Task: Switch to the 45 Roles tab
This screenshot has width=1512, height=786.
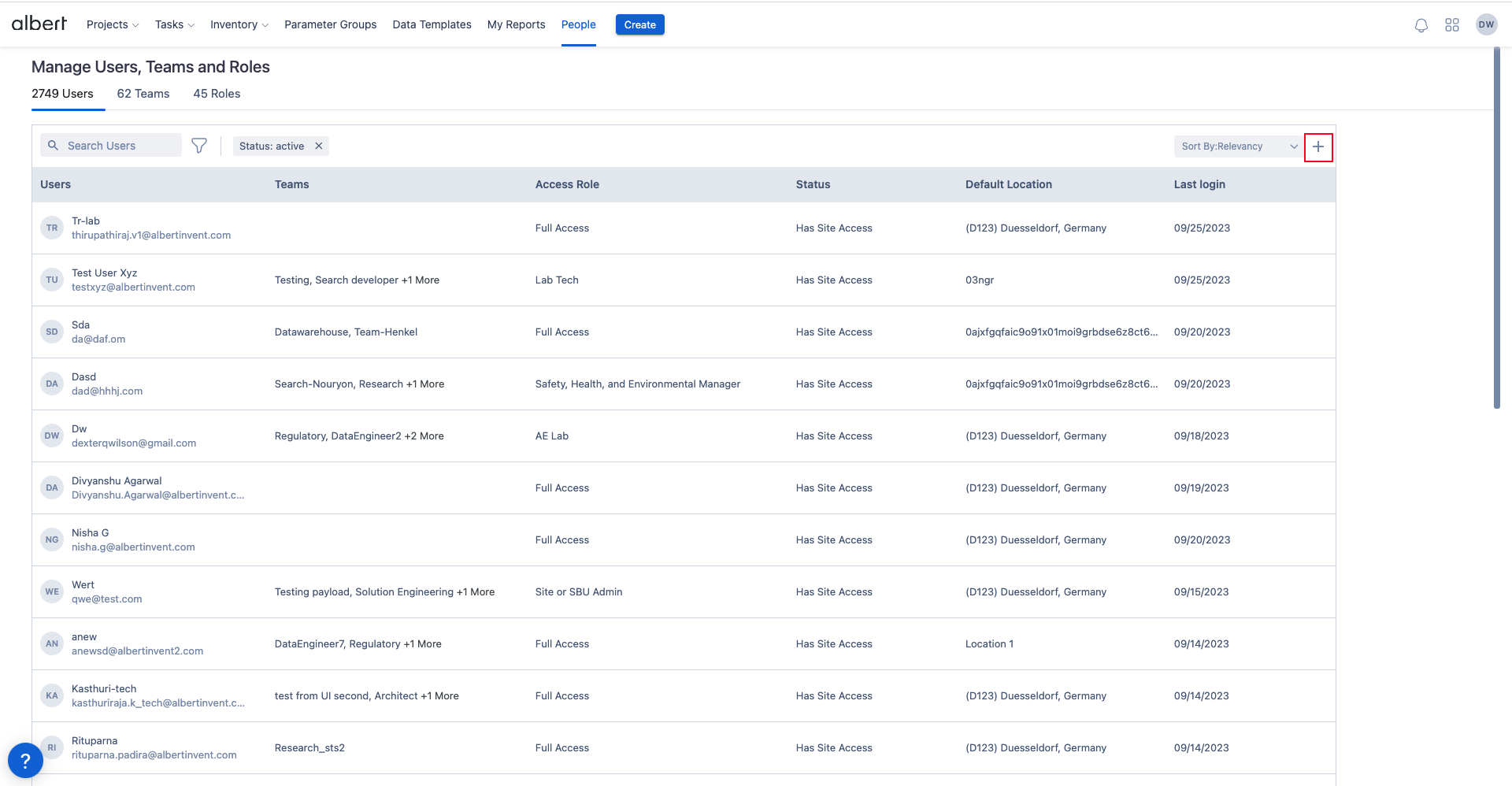Action: tap(217, 94)
